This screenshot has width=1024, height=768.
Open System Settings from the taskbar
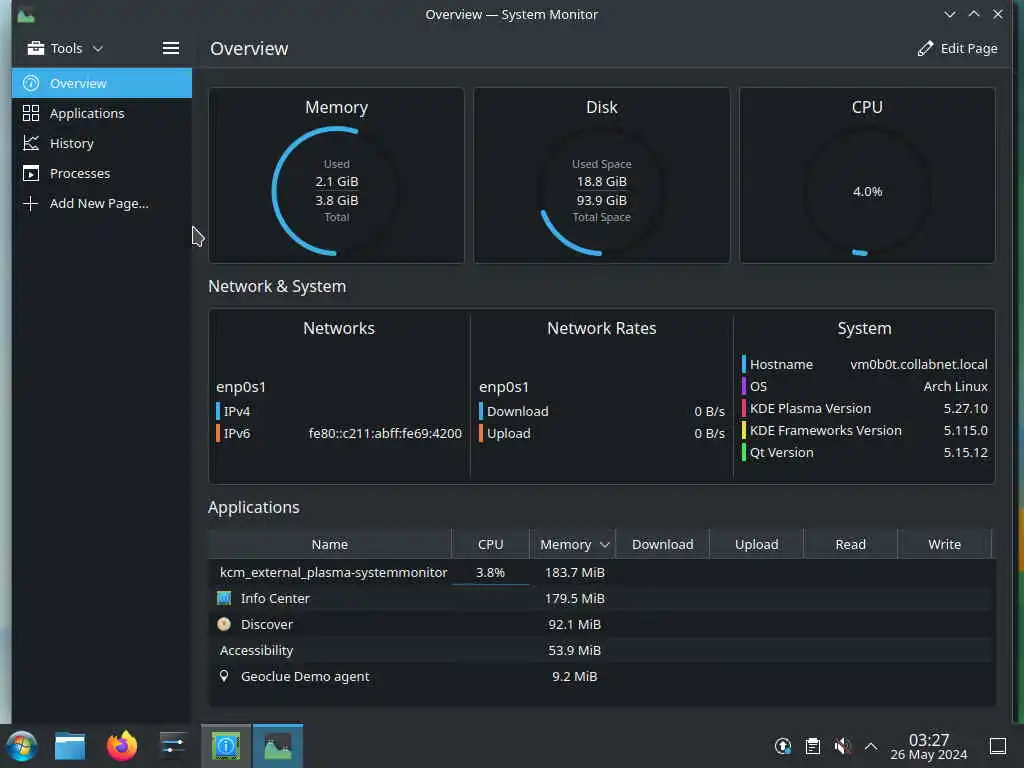click(172, 746)
